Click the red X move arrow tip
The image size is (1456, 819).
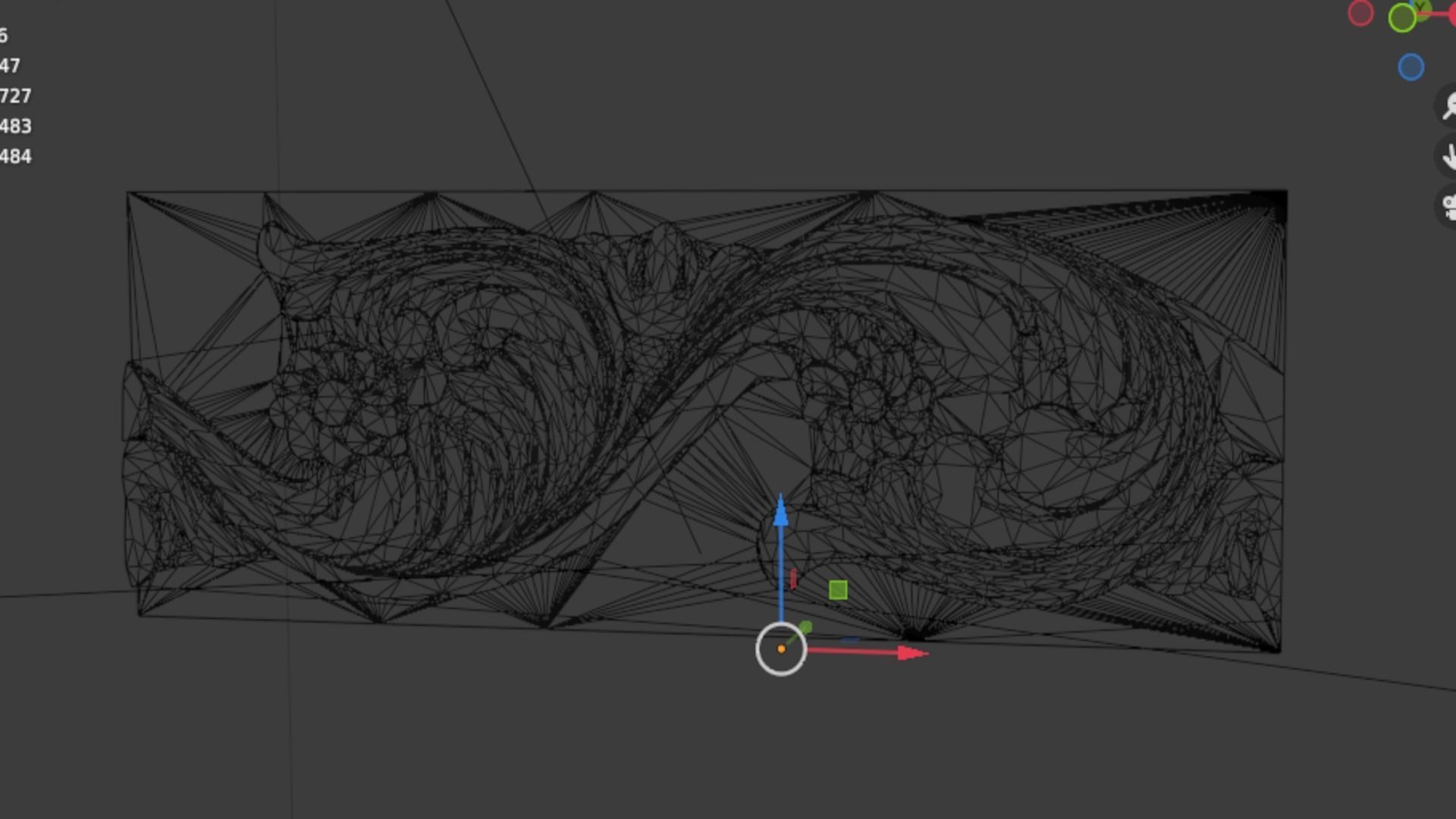910,653
